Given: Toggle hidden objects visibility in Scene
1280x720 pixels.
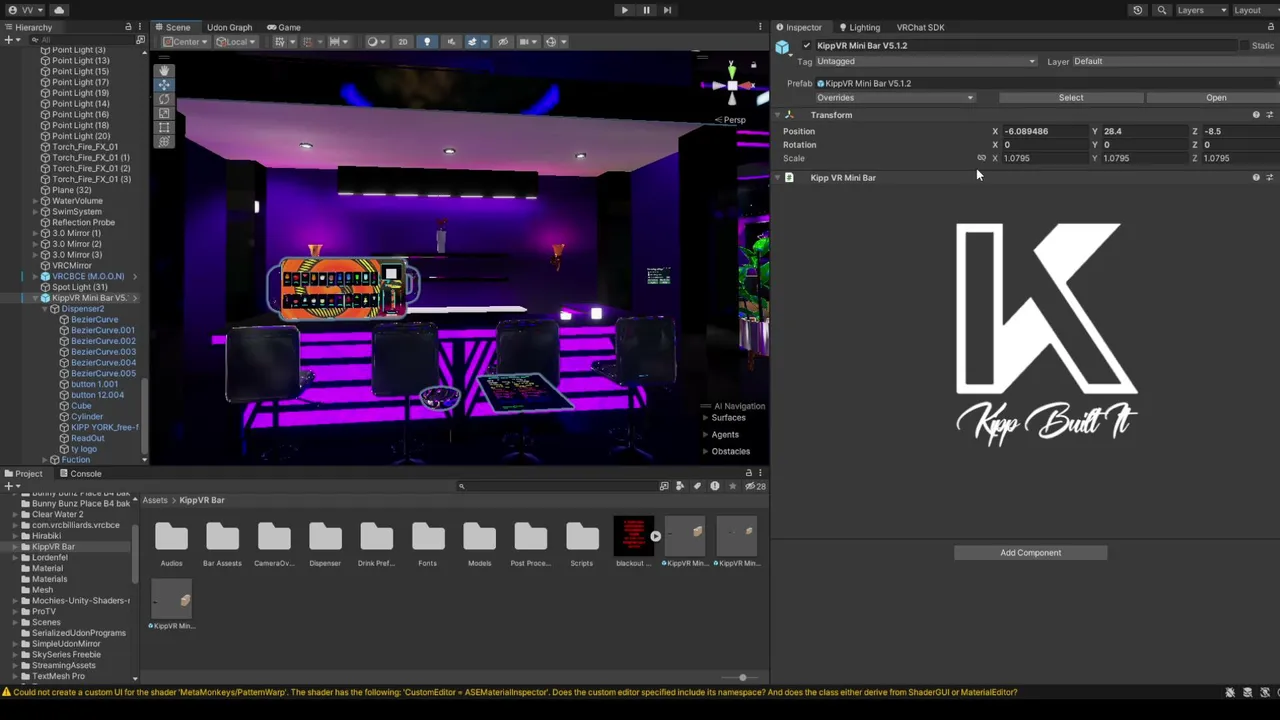Looking at the screenshot, I should click(503, 41).
